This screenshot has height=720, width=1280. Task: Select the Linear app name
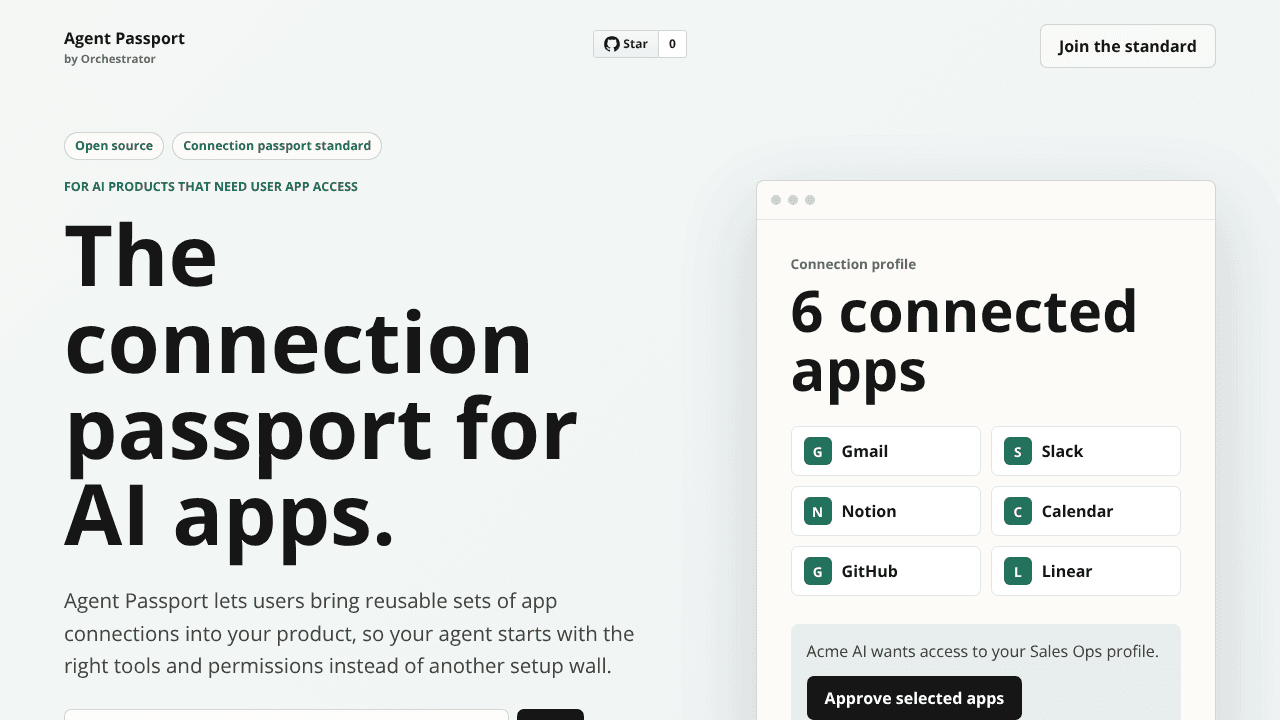[x=1067, y=571]
